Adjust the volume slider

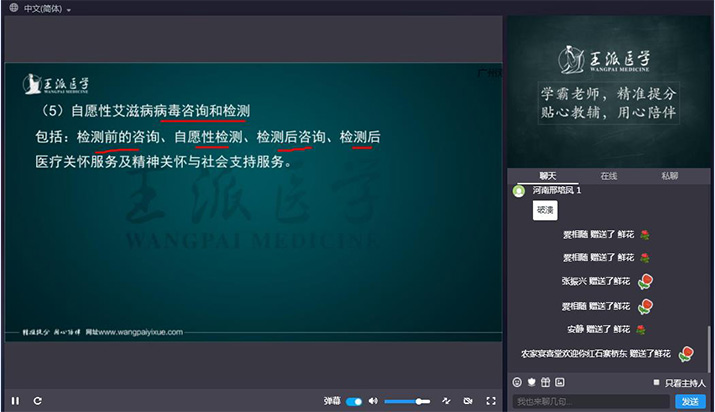click(408, 401)
